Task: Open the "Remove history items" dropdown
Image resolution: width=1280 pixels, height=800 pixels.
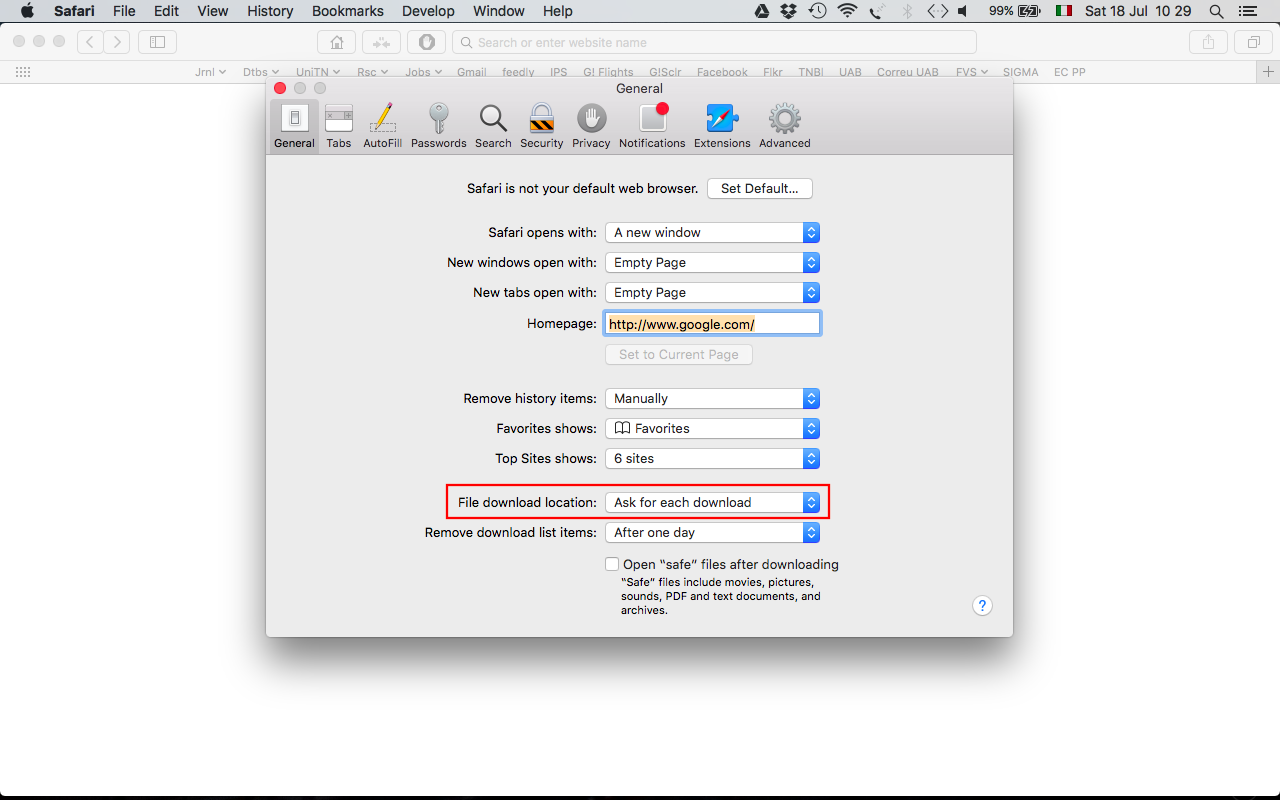Action: coord(713,398)
